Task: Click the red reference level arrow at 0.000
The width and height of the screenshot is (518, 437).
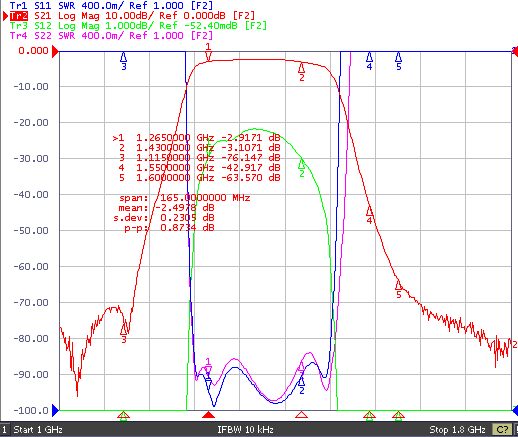Action: tap(55, 51)
